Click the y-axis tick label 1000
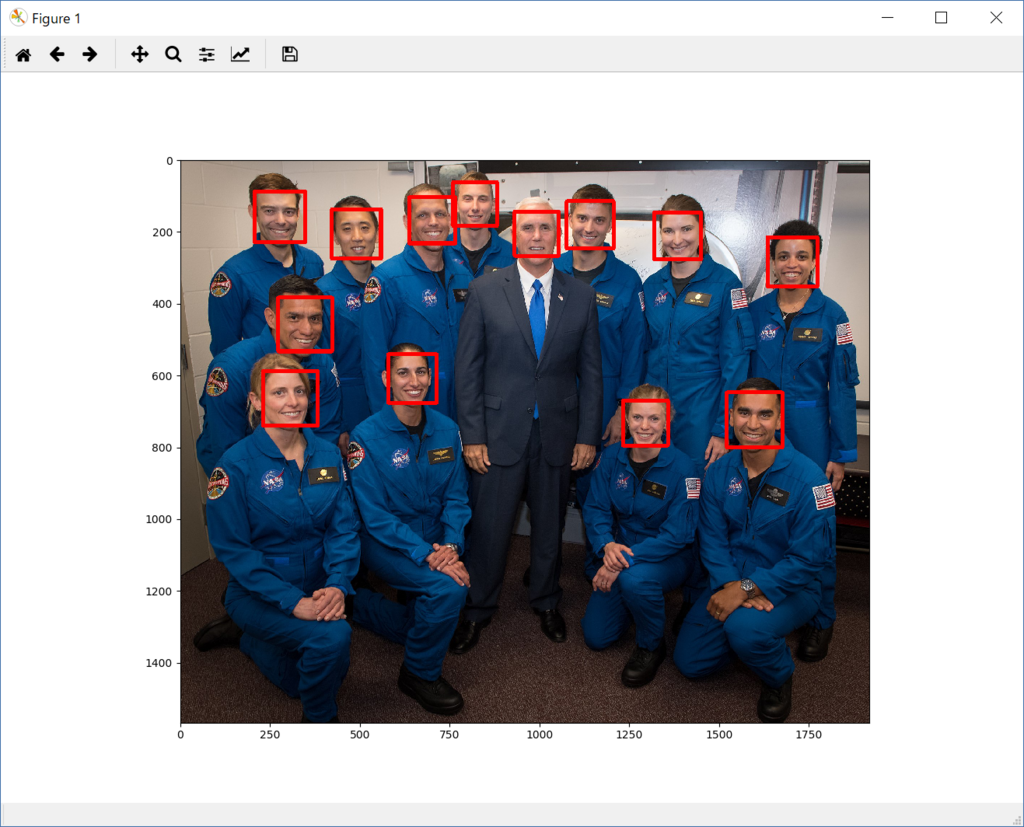Screen dimensions: 1024x827 159,520
